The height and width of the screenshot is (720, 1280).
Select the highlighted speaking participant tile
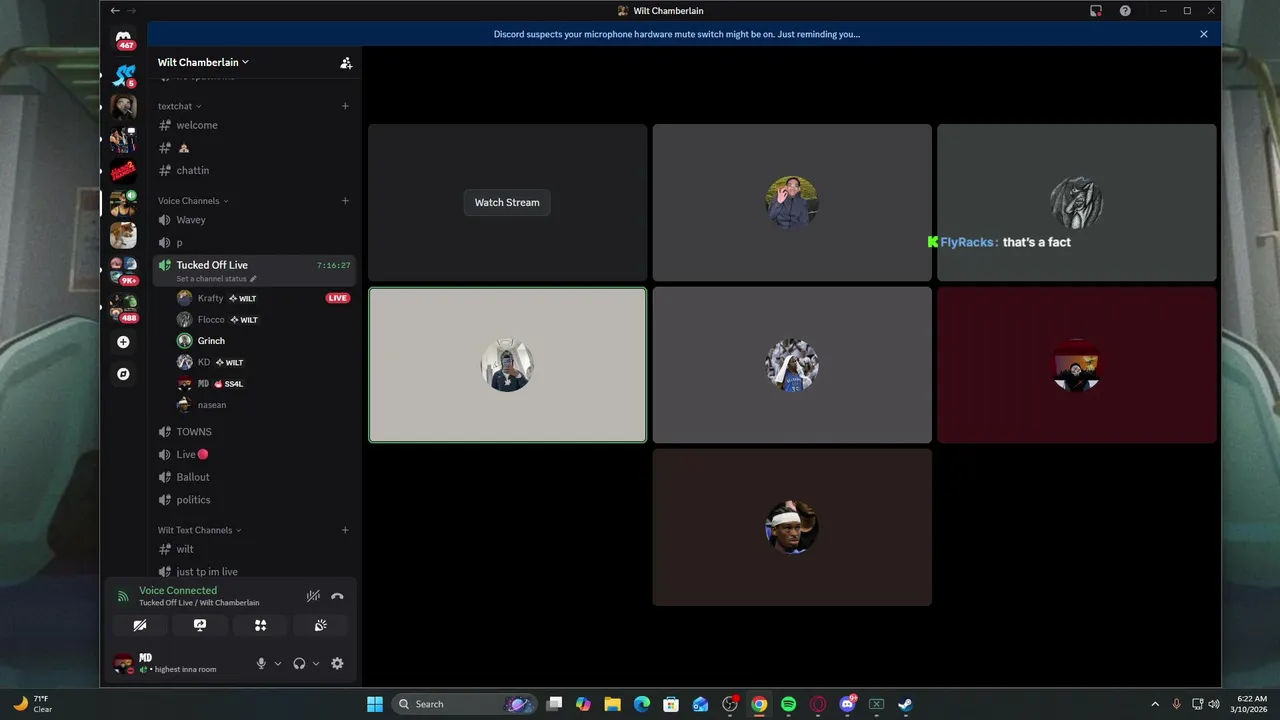pos(507,365)
